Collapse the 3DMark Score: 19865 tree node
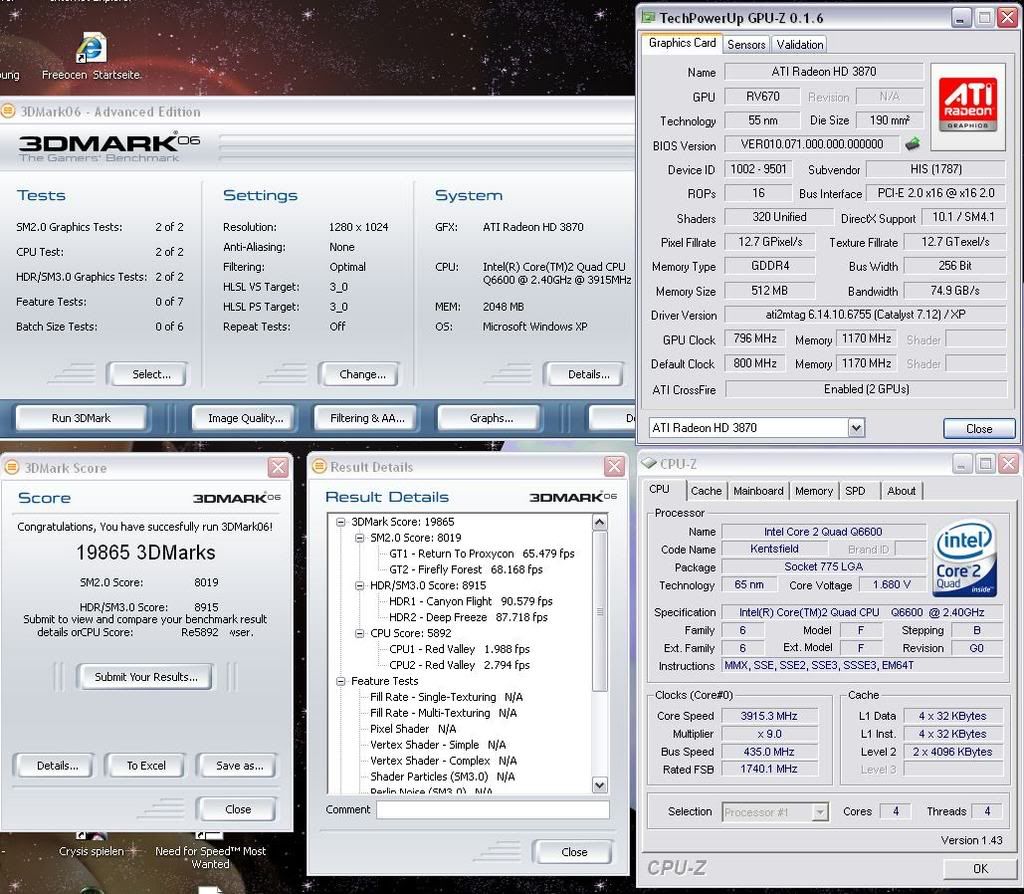The height and width of the screenshot is (894, 1024). coord(340,522)
